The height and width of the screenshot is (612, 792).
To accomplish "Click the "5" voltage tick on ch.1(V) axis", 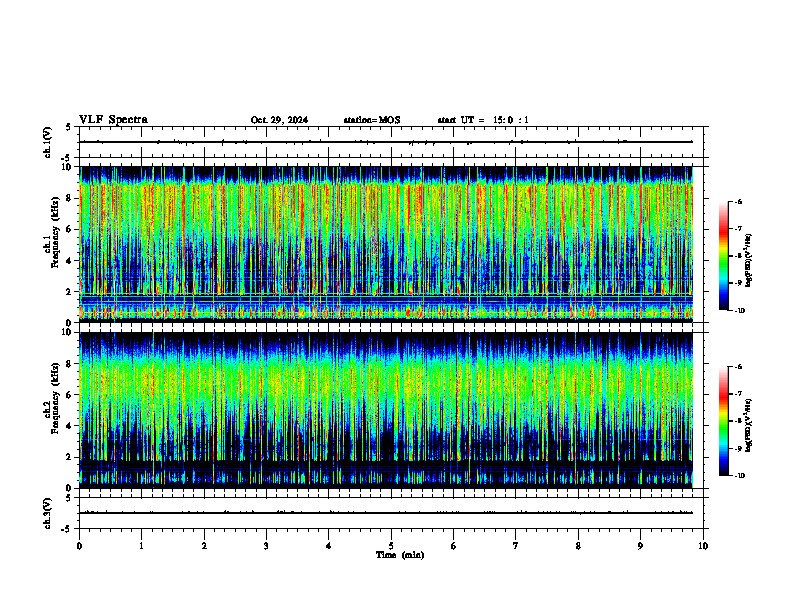I will coord(68,127).
